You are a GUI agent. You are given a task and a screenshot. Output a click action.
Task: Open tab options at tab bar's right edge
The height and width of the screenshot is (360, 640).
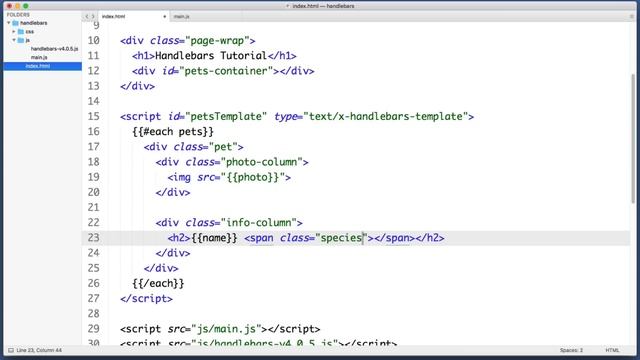pos(631,16)
